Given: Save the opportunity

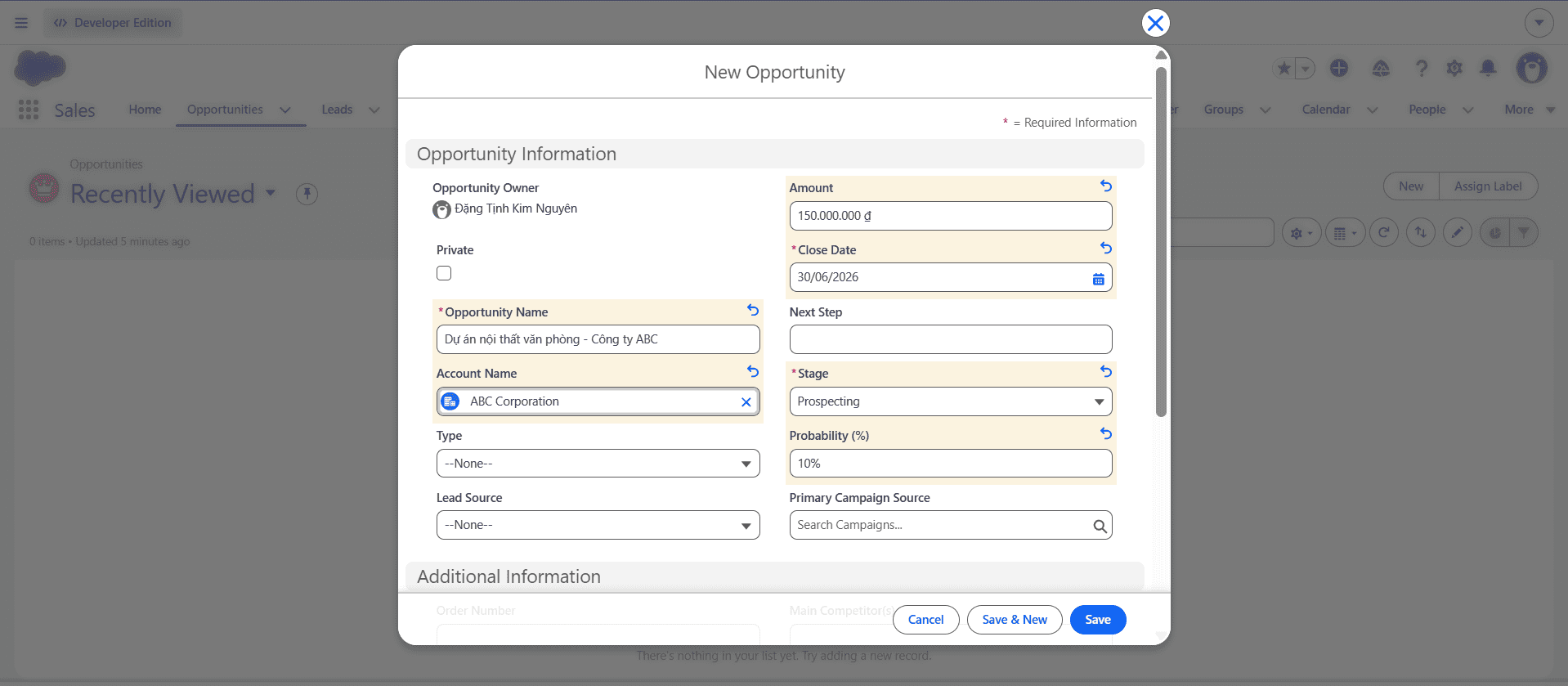Looking at the screenshot, I should (1098, 620).
